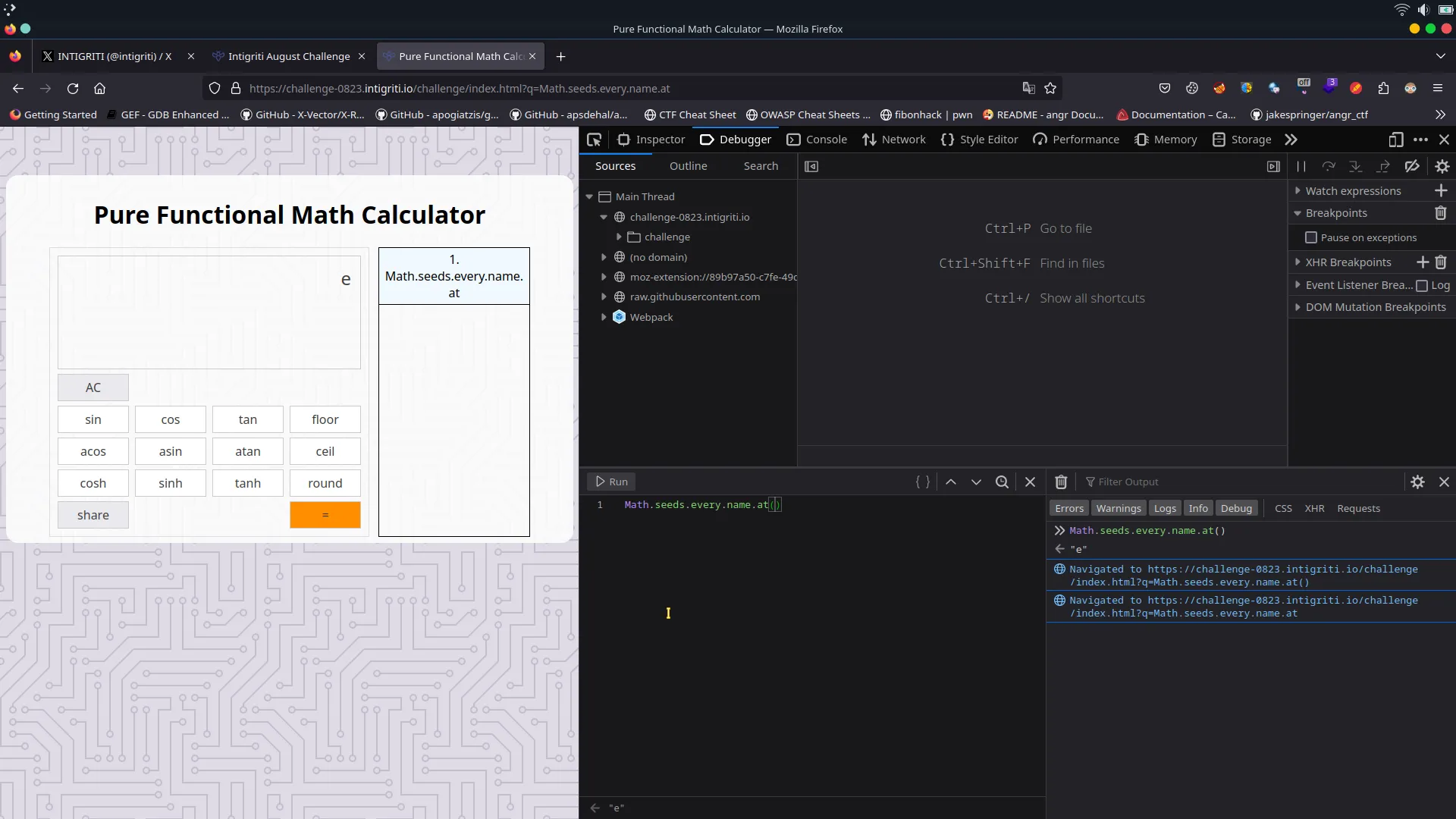Click the Filter Output field

[x=1241, y=482]
